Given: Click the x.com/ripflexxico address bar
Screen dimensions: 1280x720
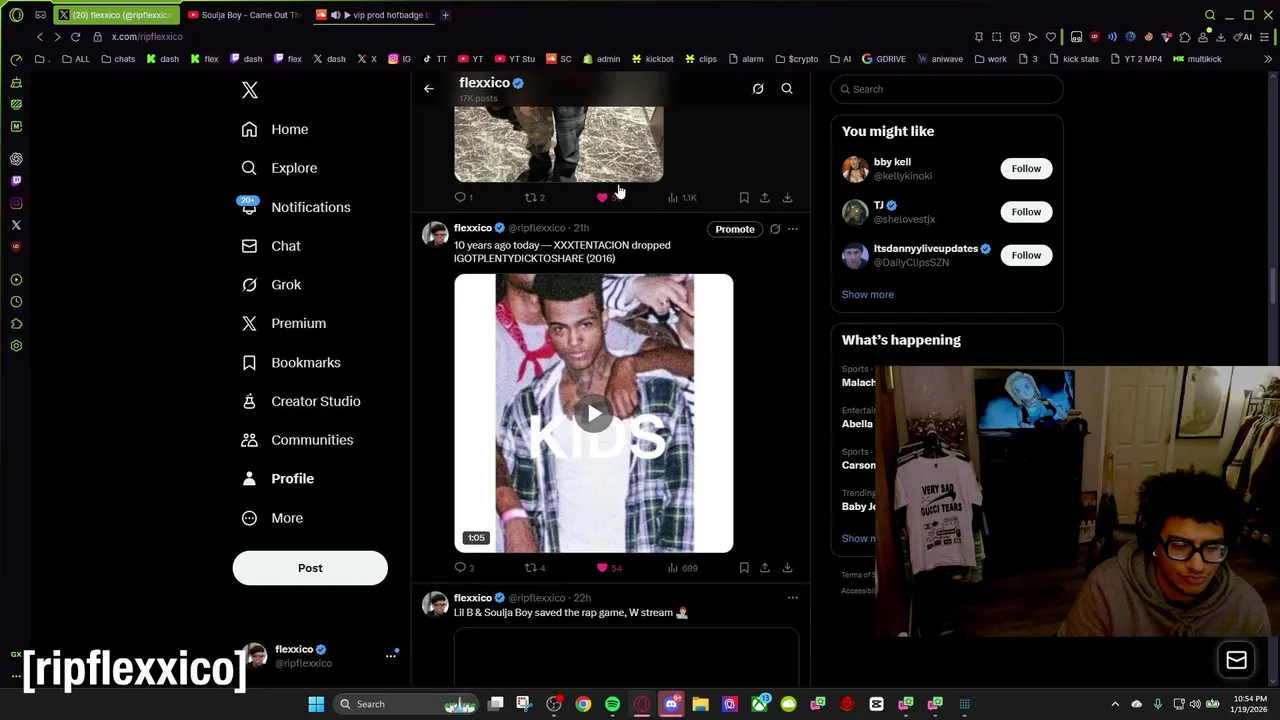Looking at the screenshot, I should [147, 37].
